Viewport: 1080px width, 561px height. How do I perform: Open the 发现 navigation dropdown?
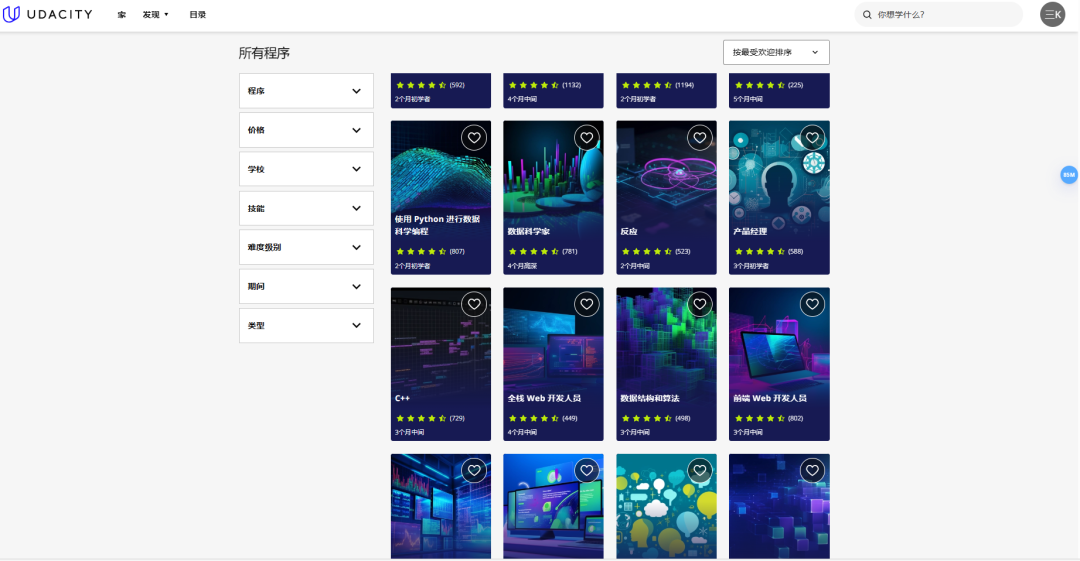[156, 14]
